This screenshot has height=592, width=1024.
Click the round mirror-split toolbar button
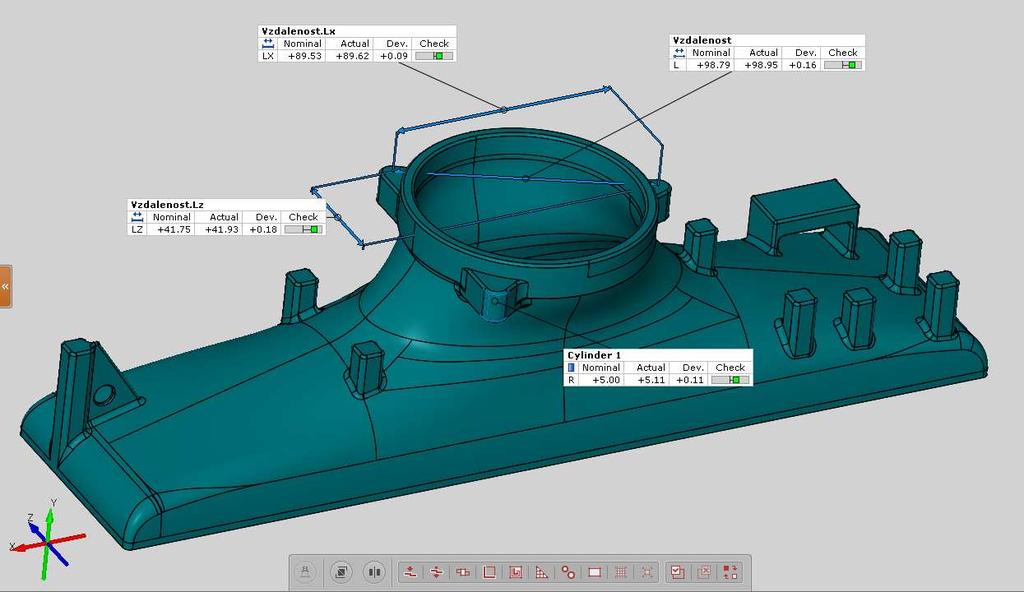(x=374, y=572)
